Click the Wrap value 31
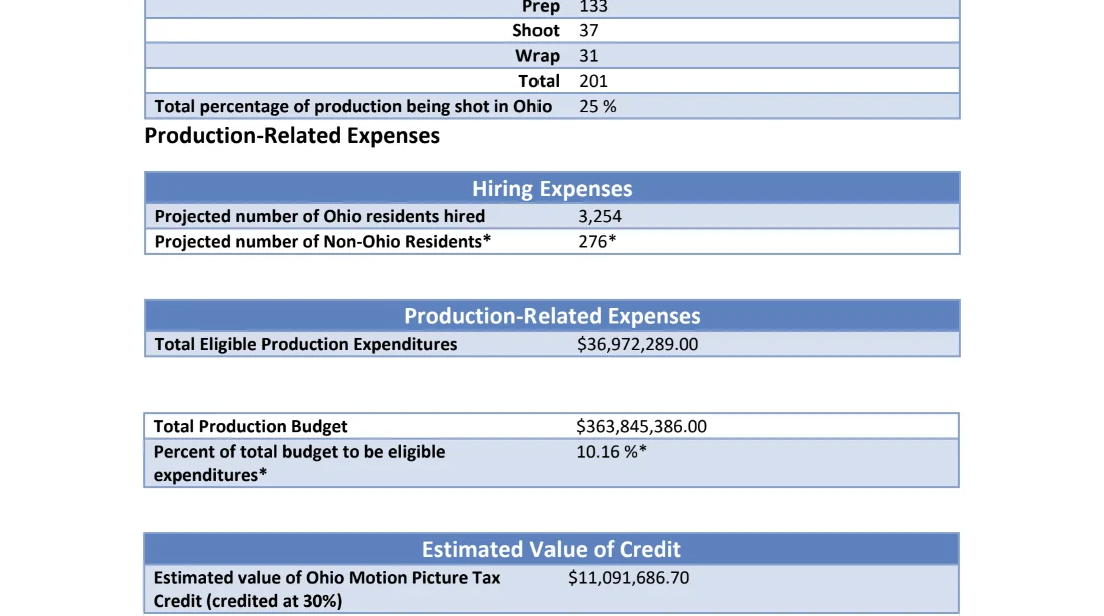 point(589,56)
